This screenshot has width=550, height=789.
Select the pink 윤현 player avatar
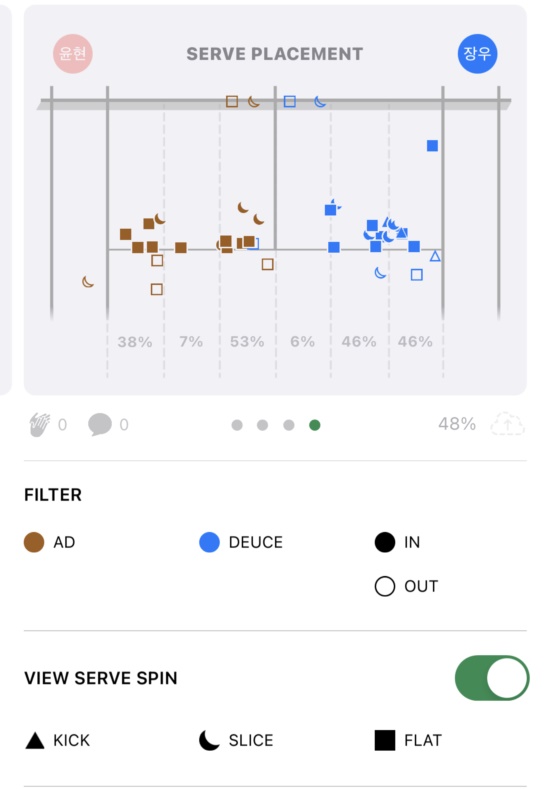coord(73,54)
